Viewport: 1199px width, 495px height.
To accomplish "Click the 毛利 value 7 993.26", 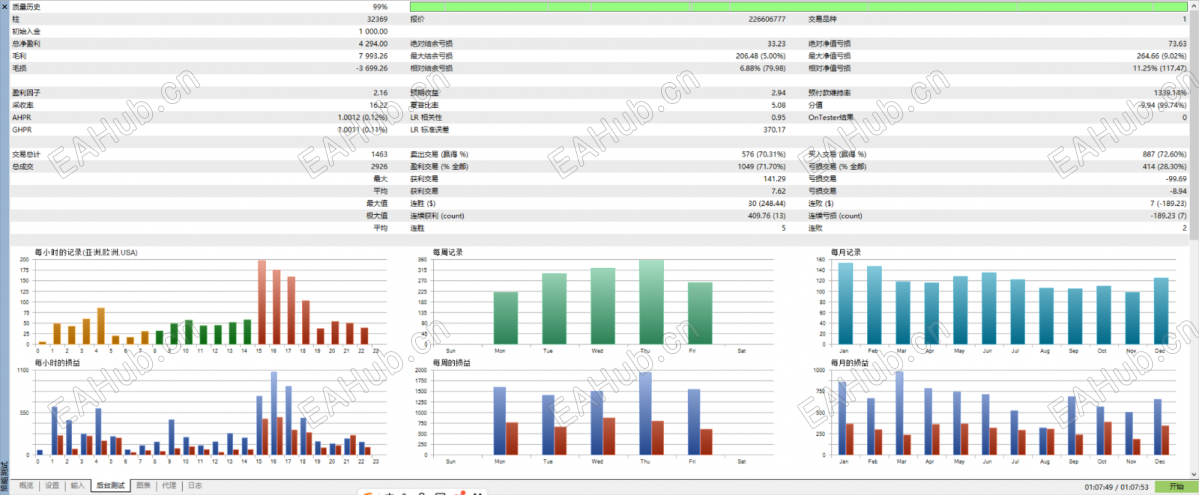I will pyautogui.click(x=373, y=56).
